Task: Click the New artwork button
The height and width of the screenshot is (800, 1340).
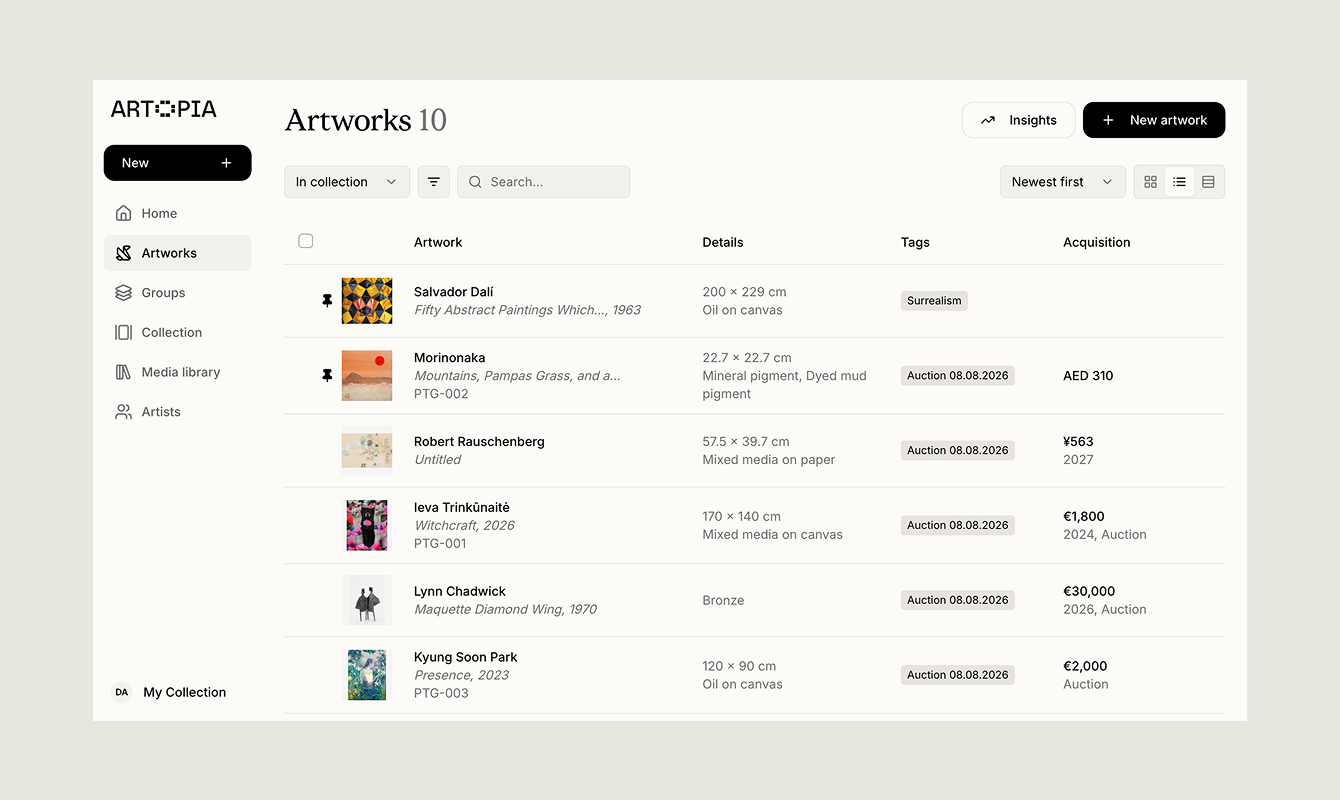Action: [x=1154, y=120]
